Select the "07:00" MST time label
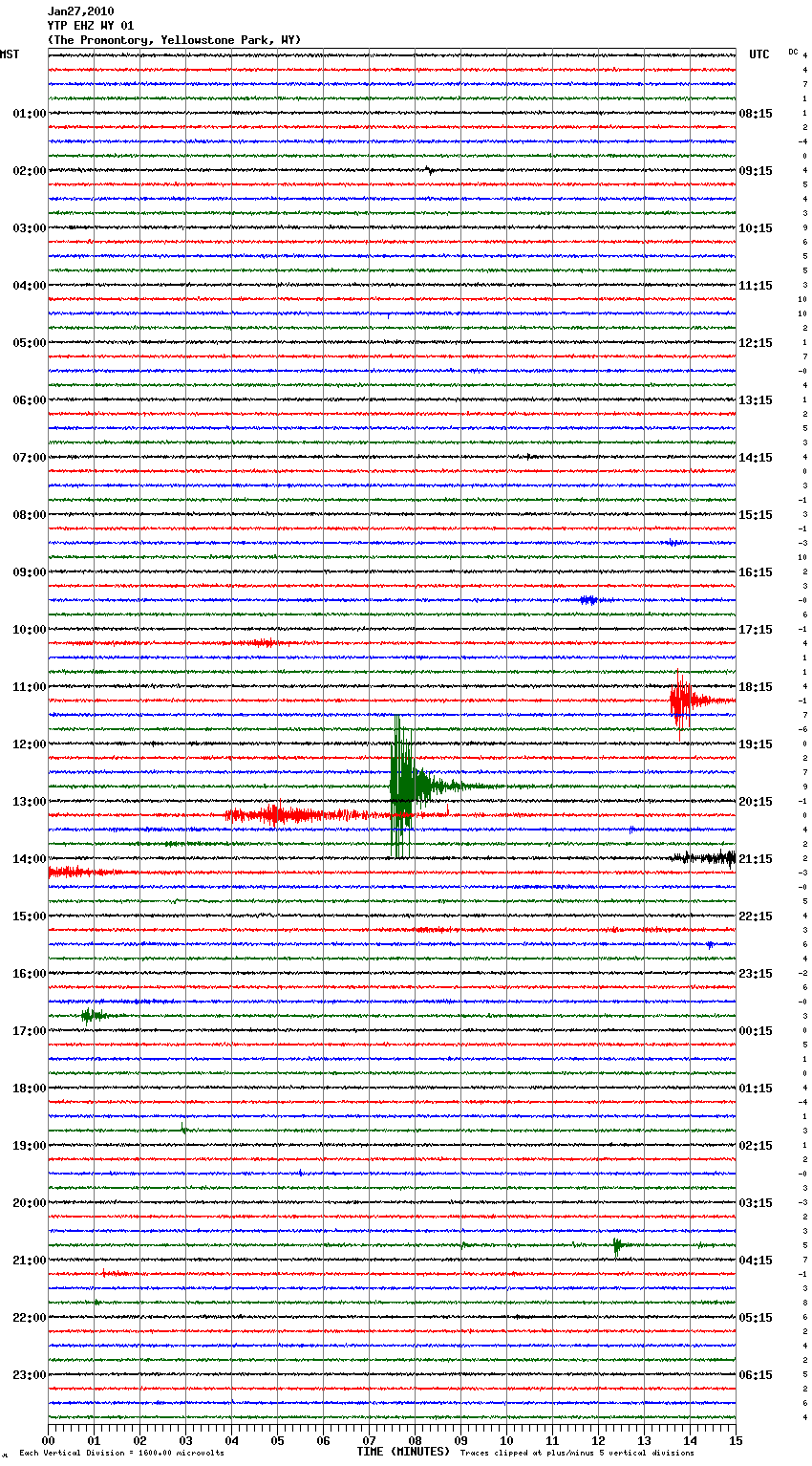Image resolution: width=812 pixels, height=1466 pixels. pyautogui.click(x=29, y=458)
